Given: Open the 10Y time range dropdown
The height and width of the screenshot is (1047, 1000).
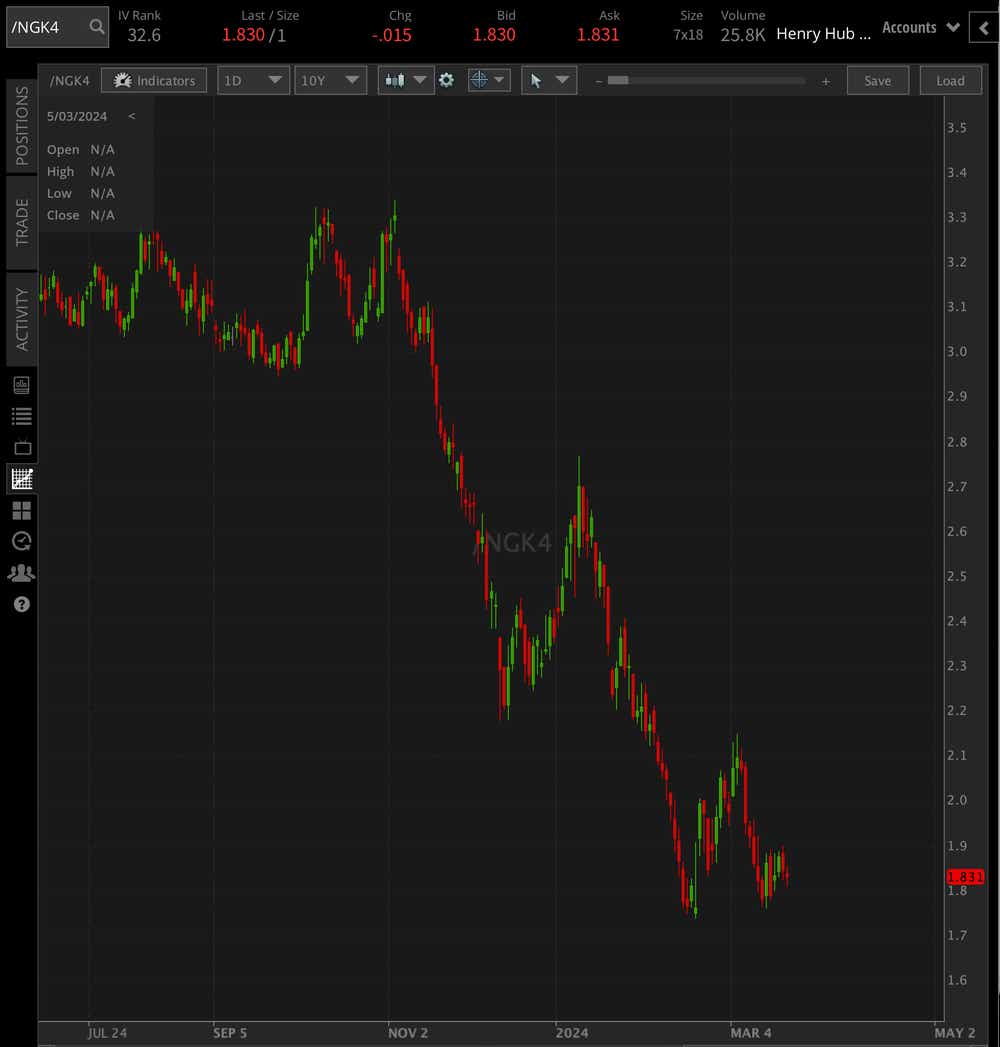Looking at the screenshot, I should click(x=330, y=81).
